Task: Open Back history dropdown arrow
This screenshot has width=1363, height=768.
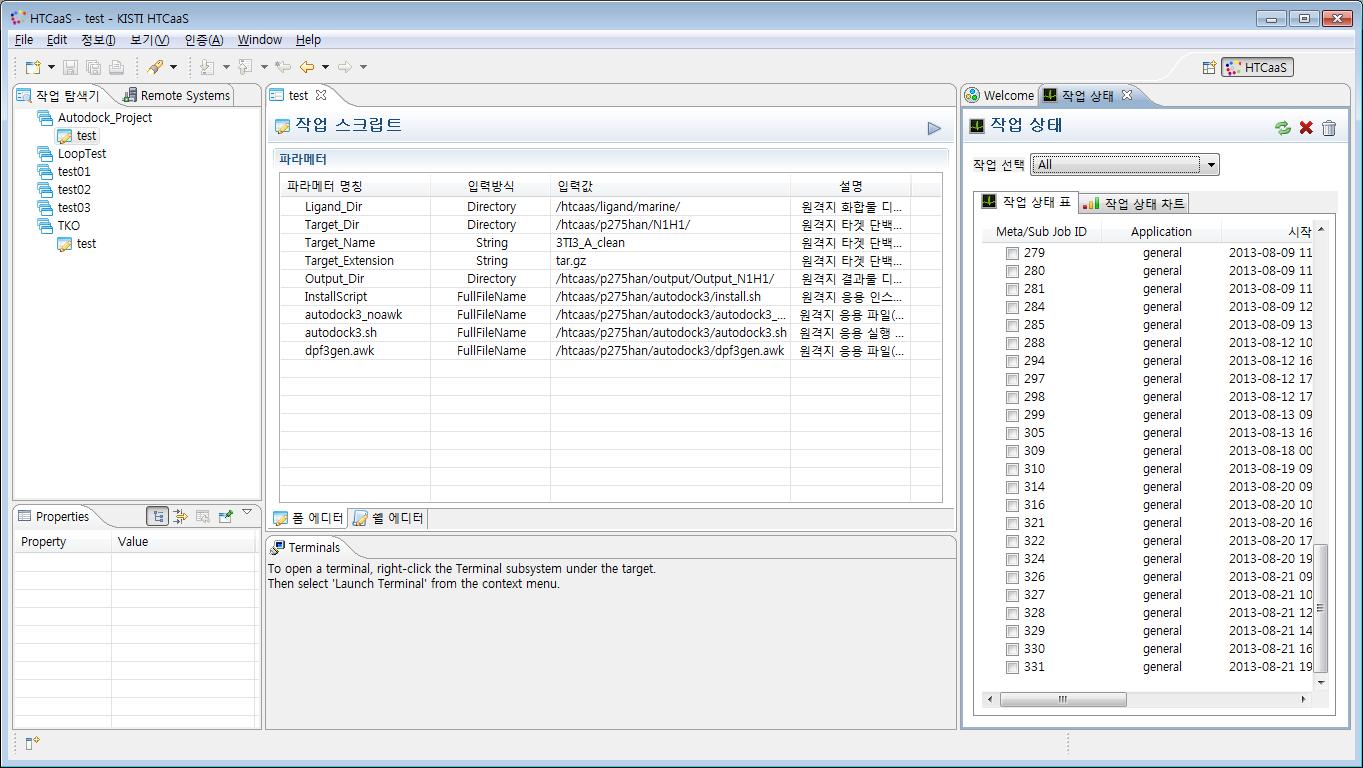Action: (x=325, y=67)
